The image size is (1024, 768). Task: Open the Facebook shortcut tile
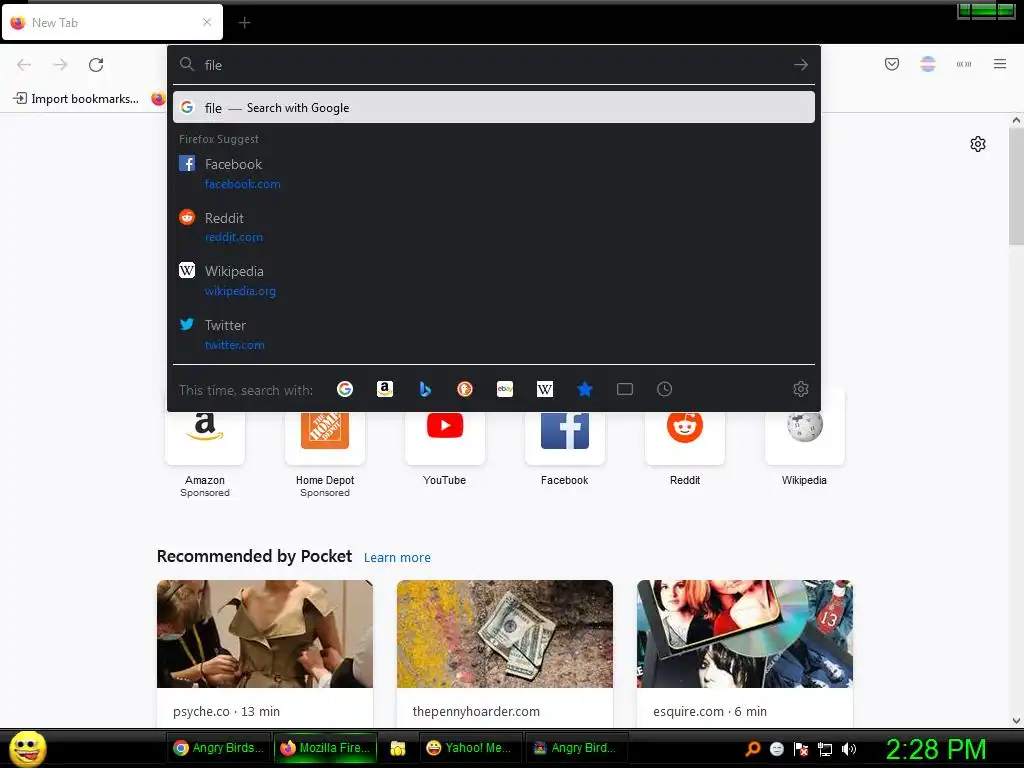tap(565, 444)
